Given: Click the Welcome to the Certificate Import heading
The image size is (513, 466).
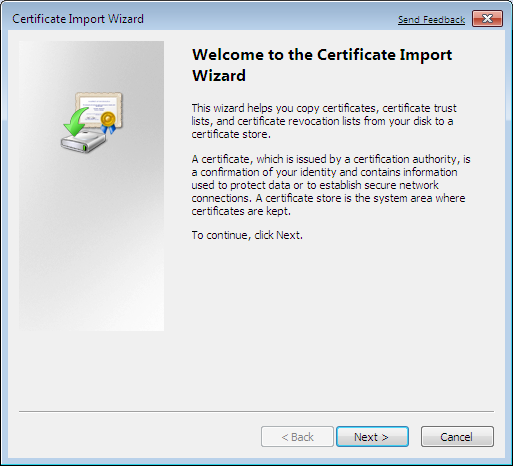Looking at the screenshot, I should pyautogui.click(x=322, y=55).
